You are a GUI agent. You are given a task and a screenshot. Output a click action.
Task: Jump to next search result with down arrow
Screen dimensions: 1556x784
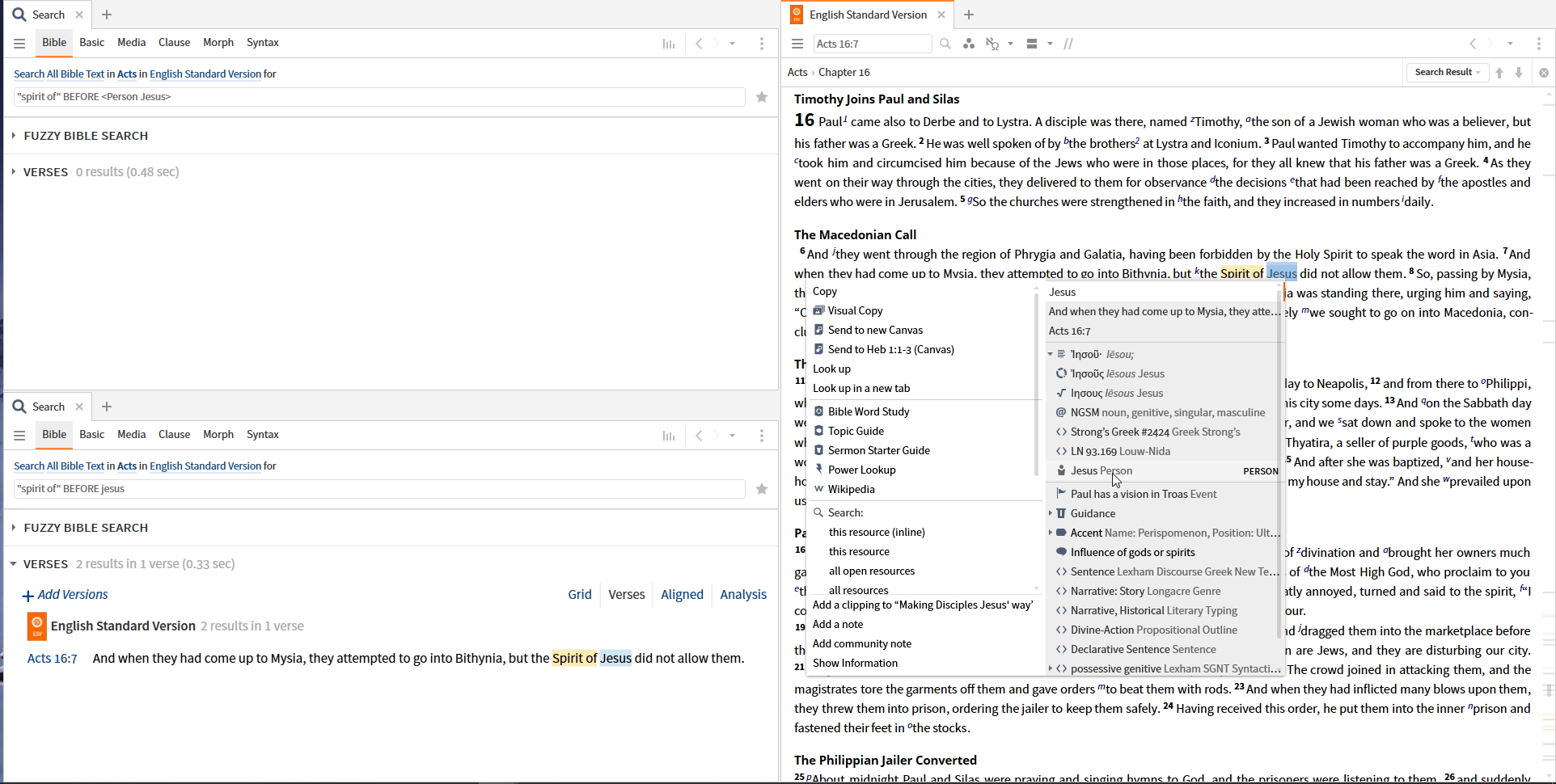coord(1519,73)
